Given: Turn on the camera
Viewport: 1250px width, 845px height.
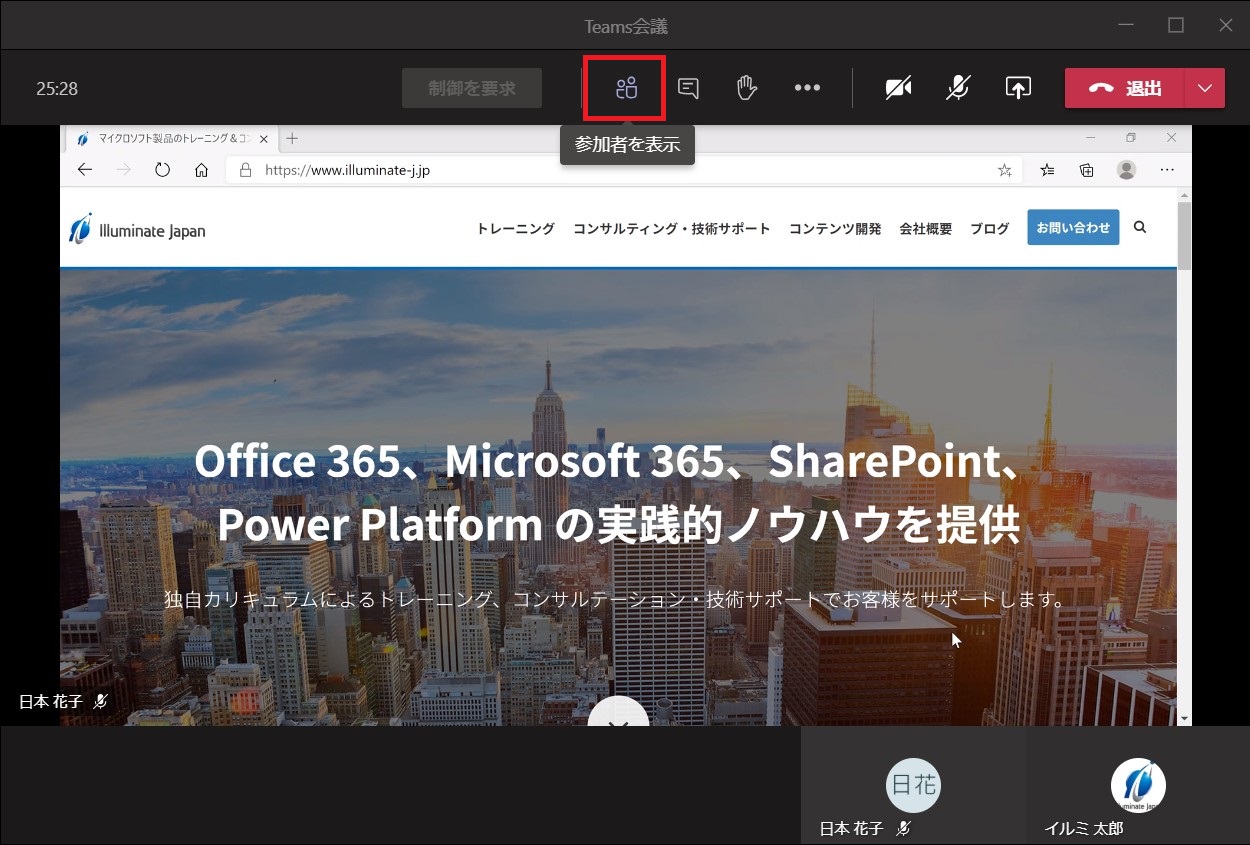Looking at the screenshot, I should [x=898, y=88].
